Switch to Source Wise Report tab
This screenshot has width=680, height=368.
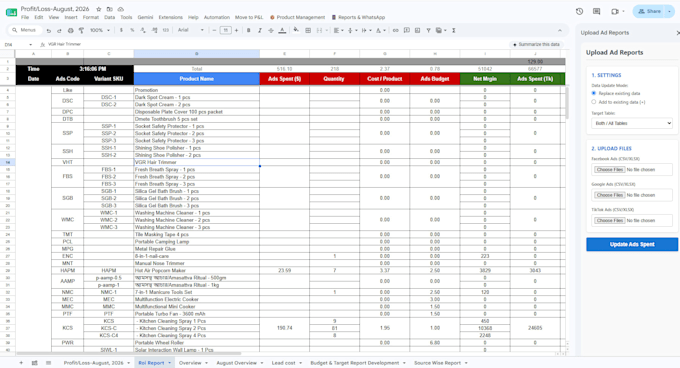click(x=437, y=363)
